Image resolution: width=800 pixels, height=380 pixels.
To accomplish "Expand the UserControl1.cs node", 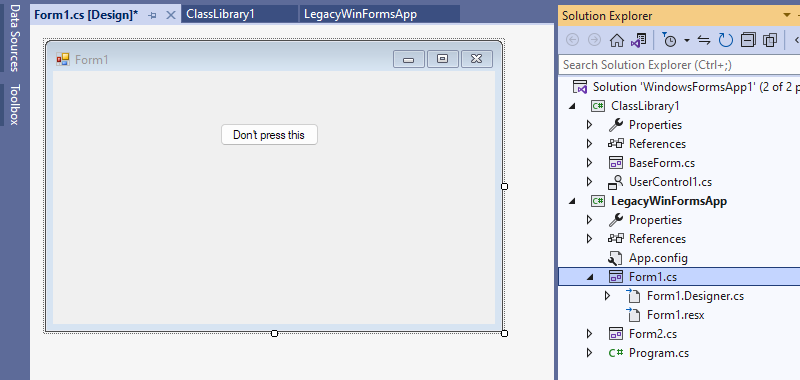I will (x=590, y=182).
